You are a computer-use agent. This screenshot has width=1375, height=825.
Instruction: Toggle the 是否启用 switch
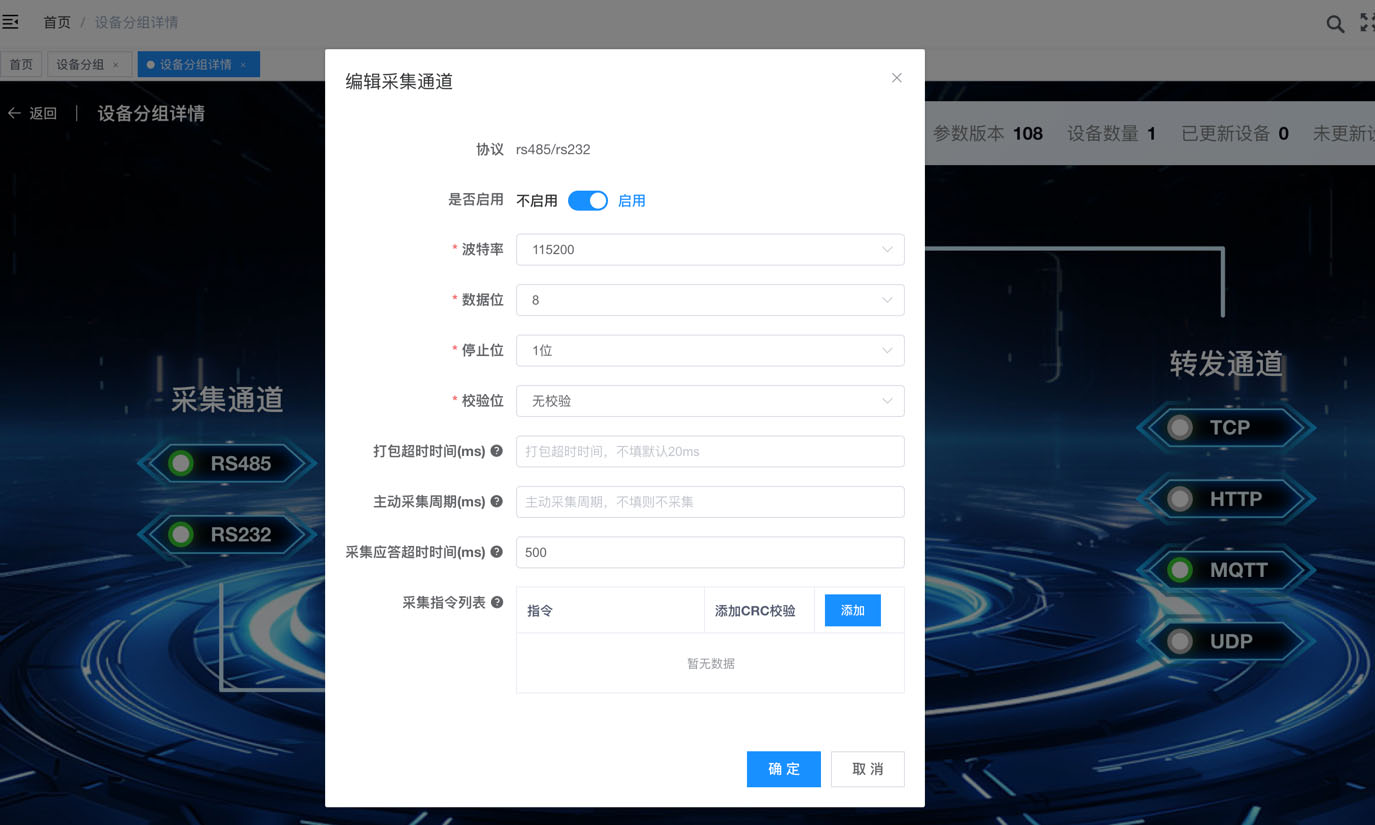coord(588,201)
